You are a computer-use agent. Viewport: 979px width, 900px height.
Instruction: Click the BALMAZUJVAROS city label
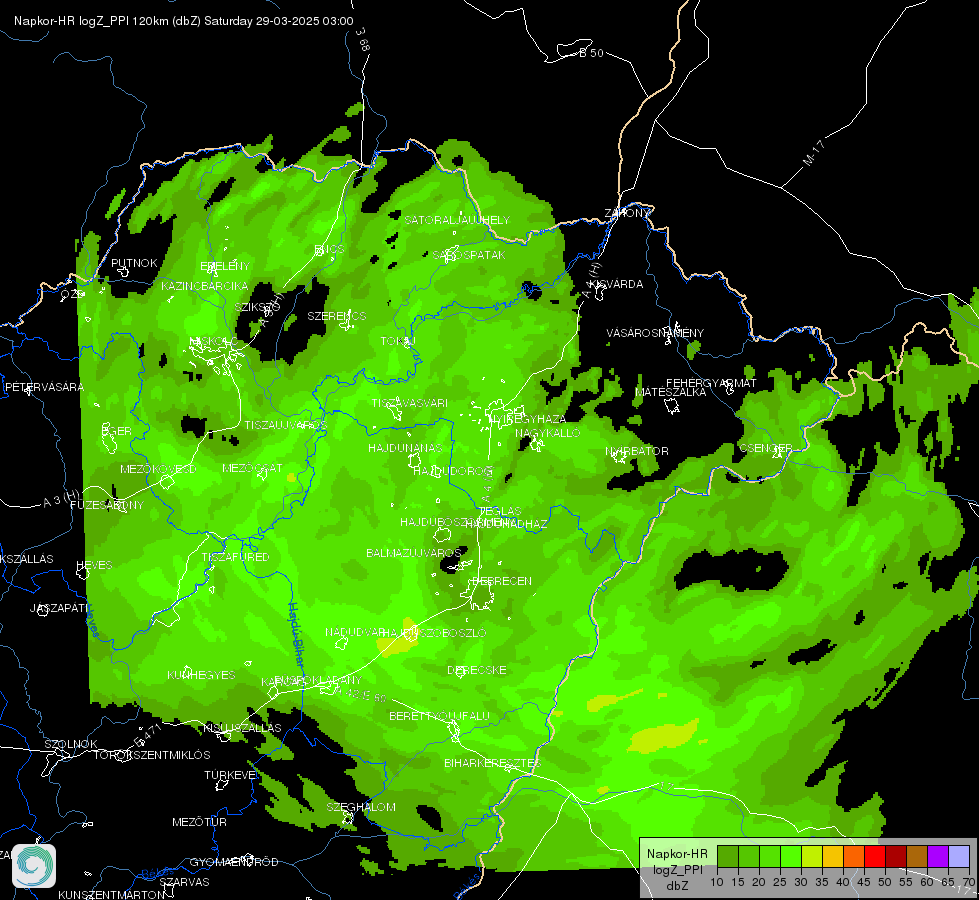click(x=414, y=553)
